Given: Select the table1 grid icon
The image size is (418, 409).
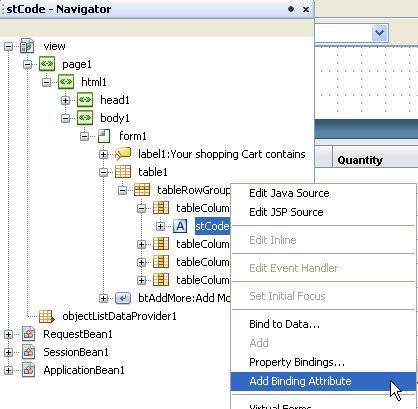Looking at the screenshot, I should (x=123, y=172).
